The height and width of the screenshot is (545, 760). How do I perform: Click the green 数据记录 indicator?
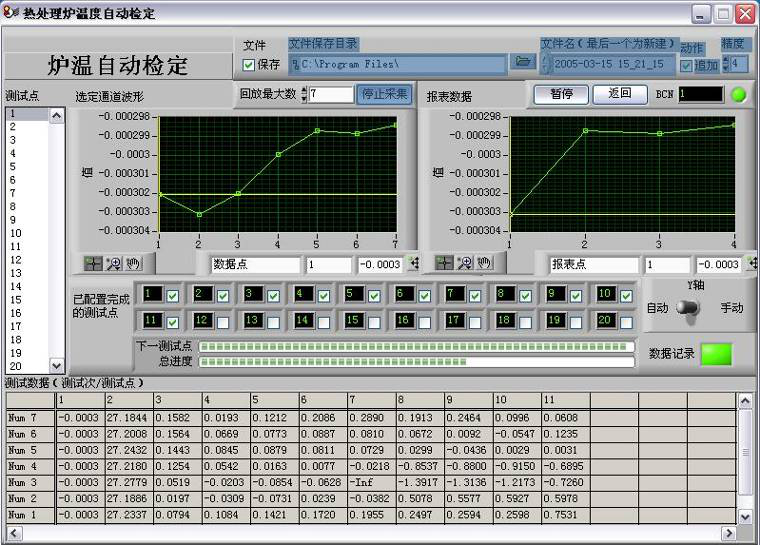[716, 354]
